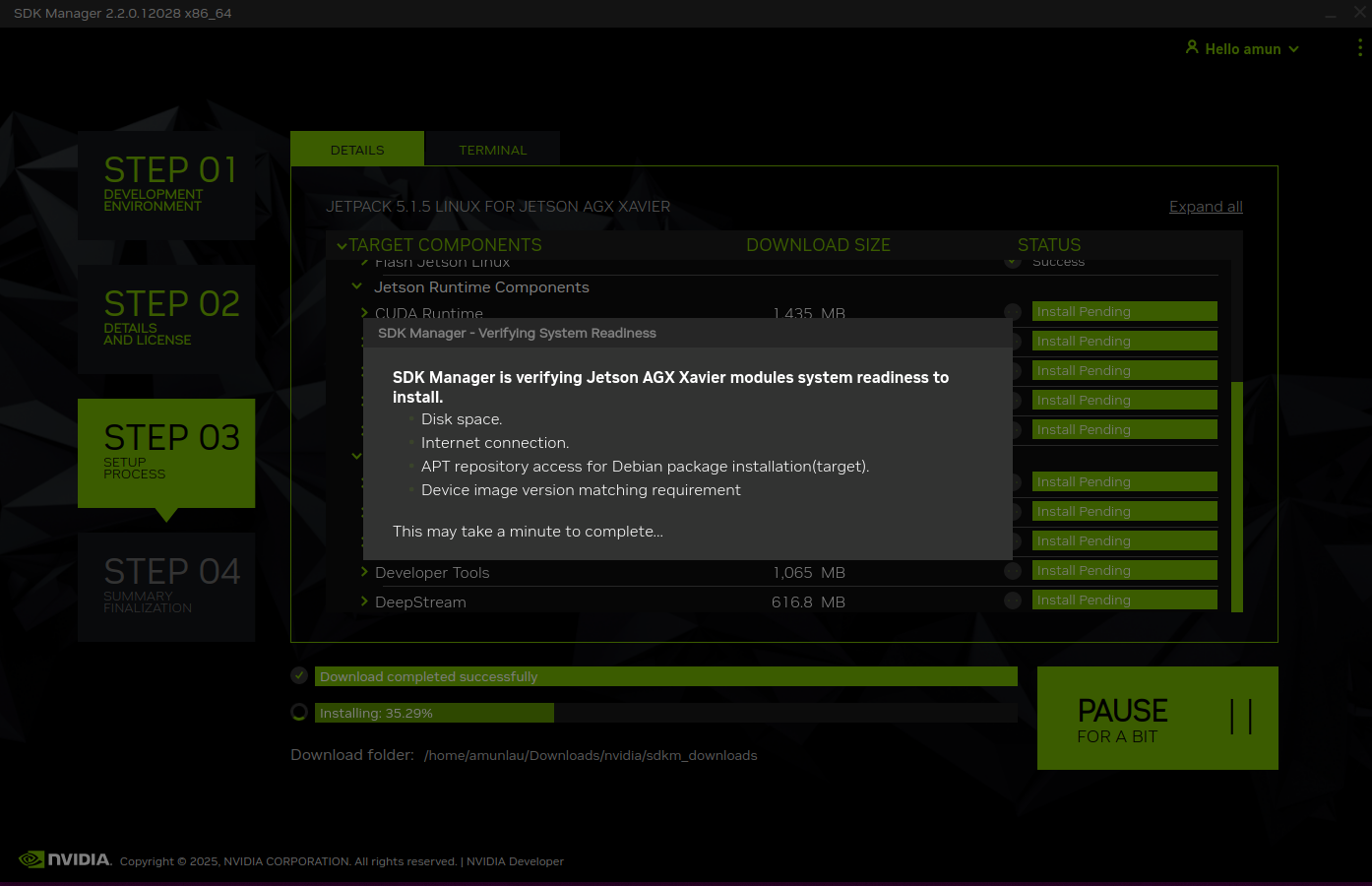Screen dimensions: 1372x886
Task: Click the 616.8 MB download size
Action: tap(808, 601)
